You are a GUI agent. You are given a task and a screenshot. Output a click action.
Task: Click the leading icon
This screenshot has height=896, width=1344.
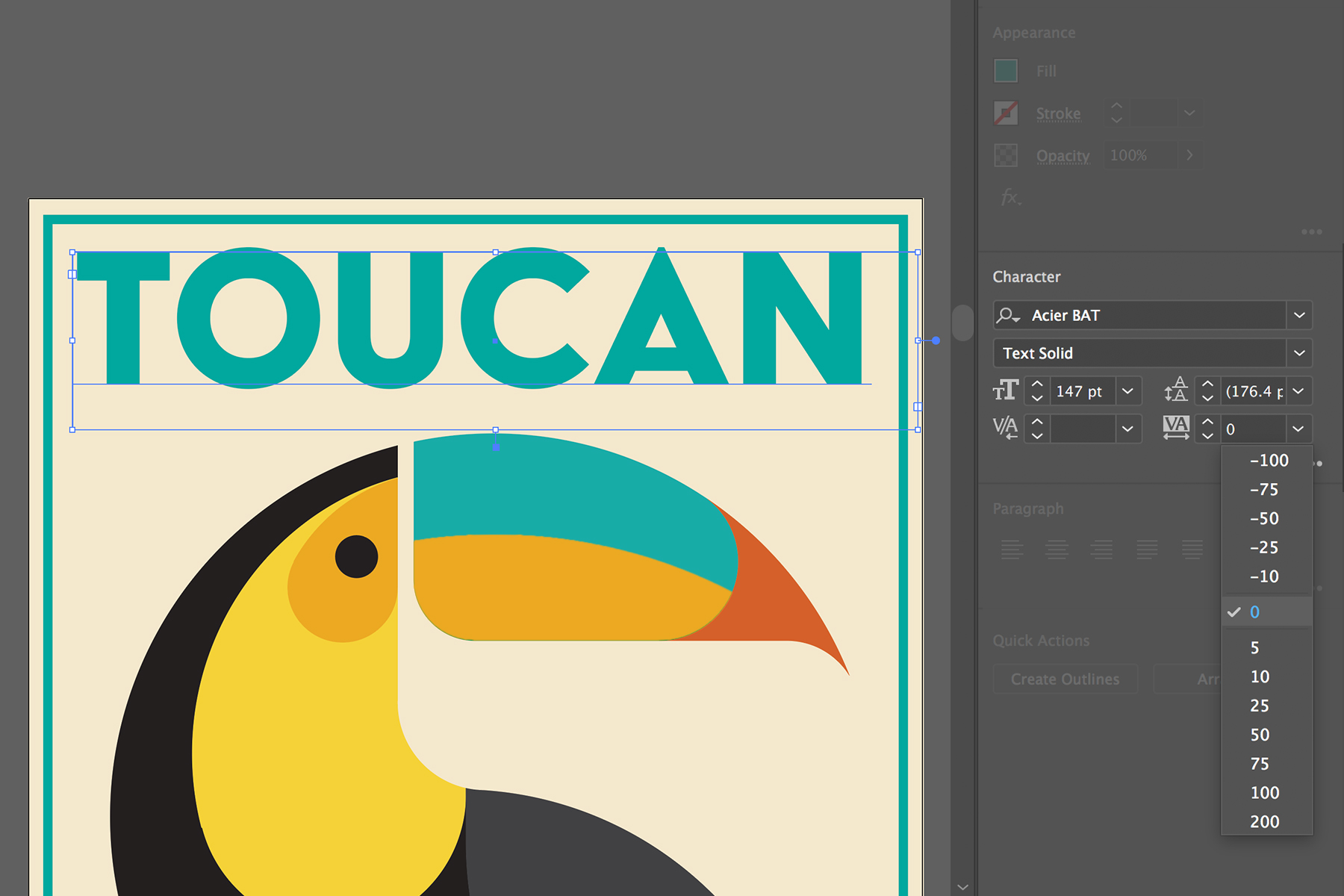(x=1176, y=391)
